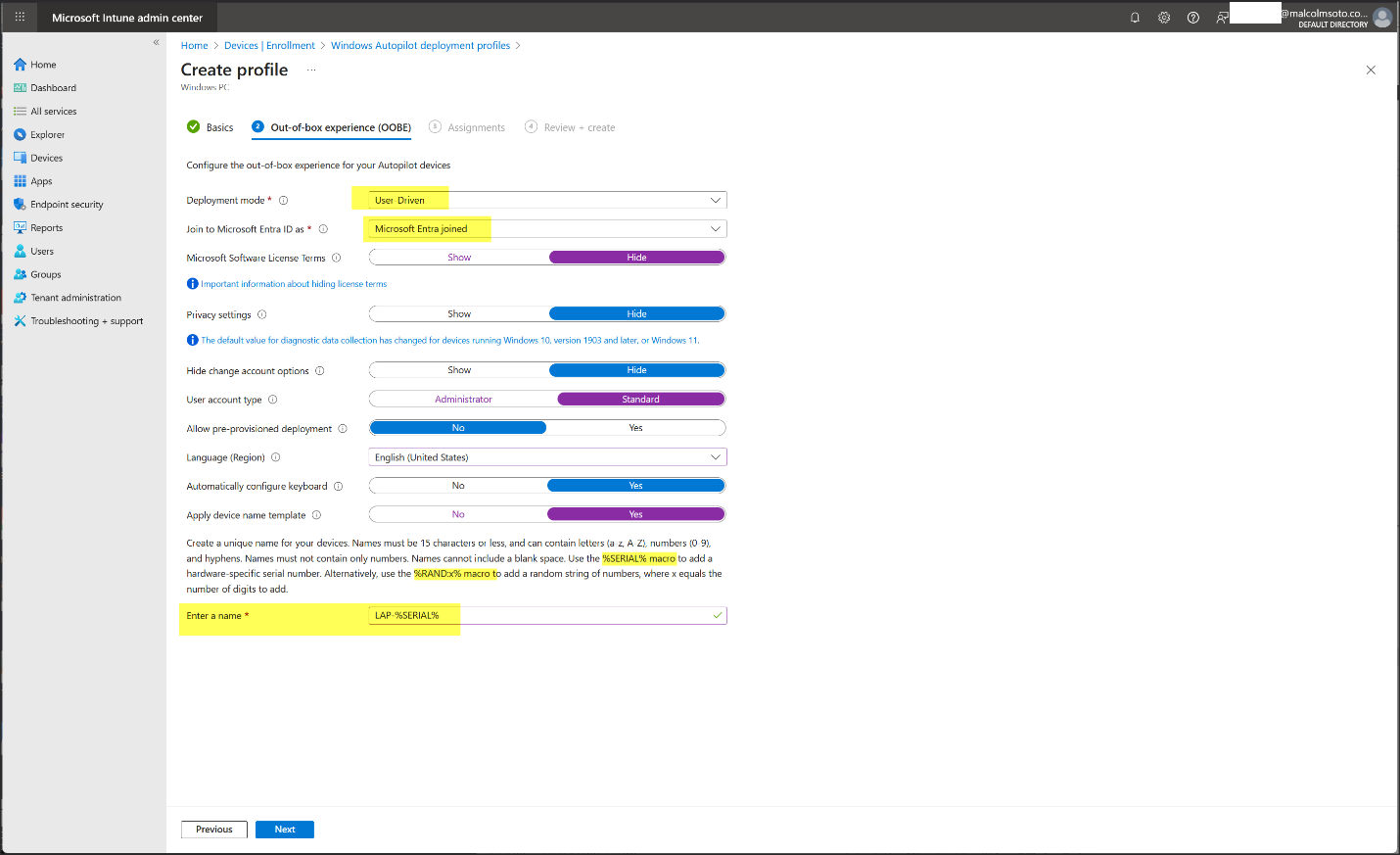Open important information about hiding license terms
1400x855 pixels.
tap(294, 284)
